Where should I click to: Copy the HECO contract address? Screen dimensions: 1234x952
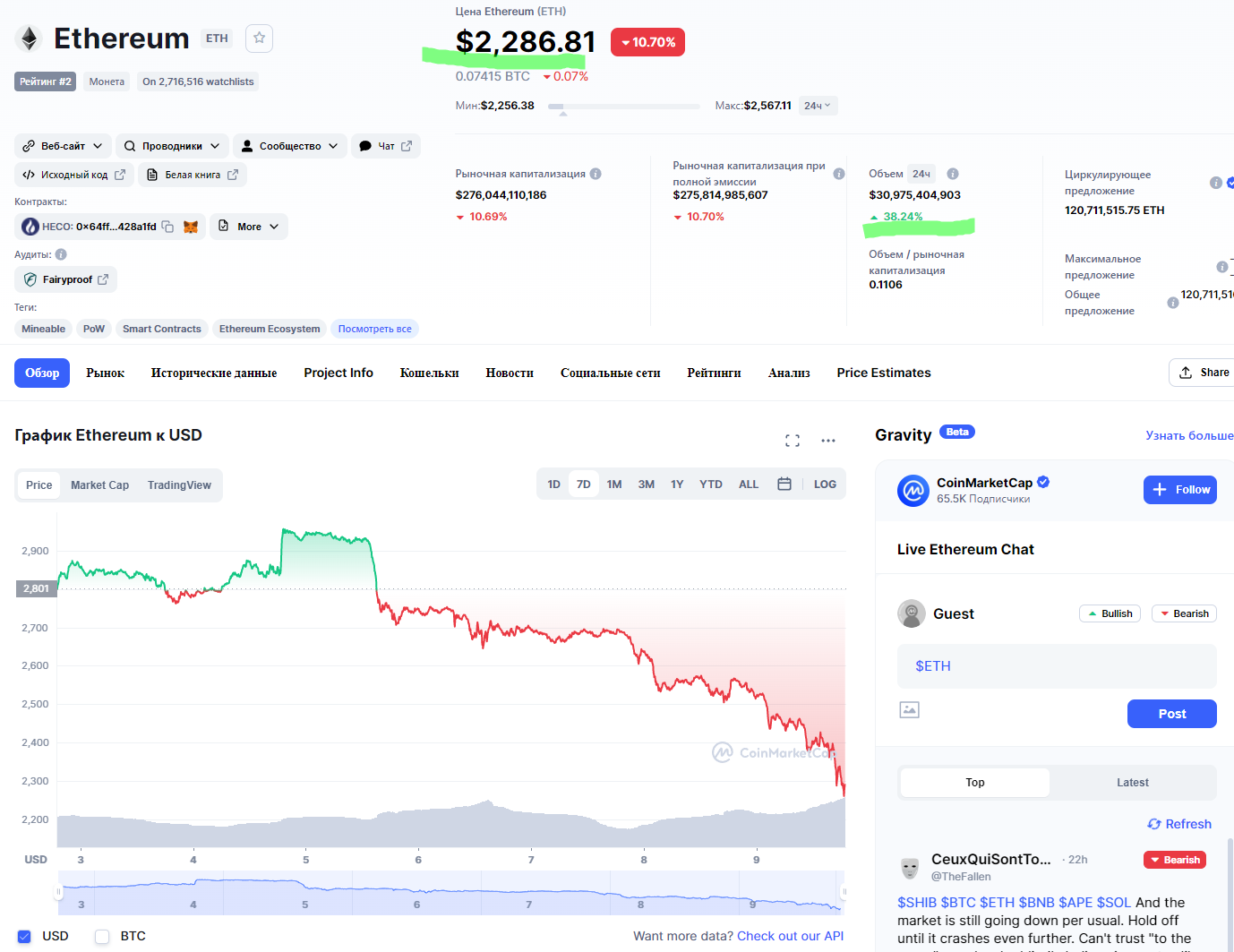(x=167, y=227)
